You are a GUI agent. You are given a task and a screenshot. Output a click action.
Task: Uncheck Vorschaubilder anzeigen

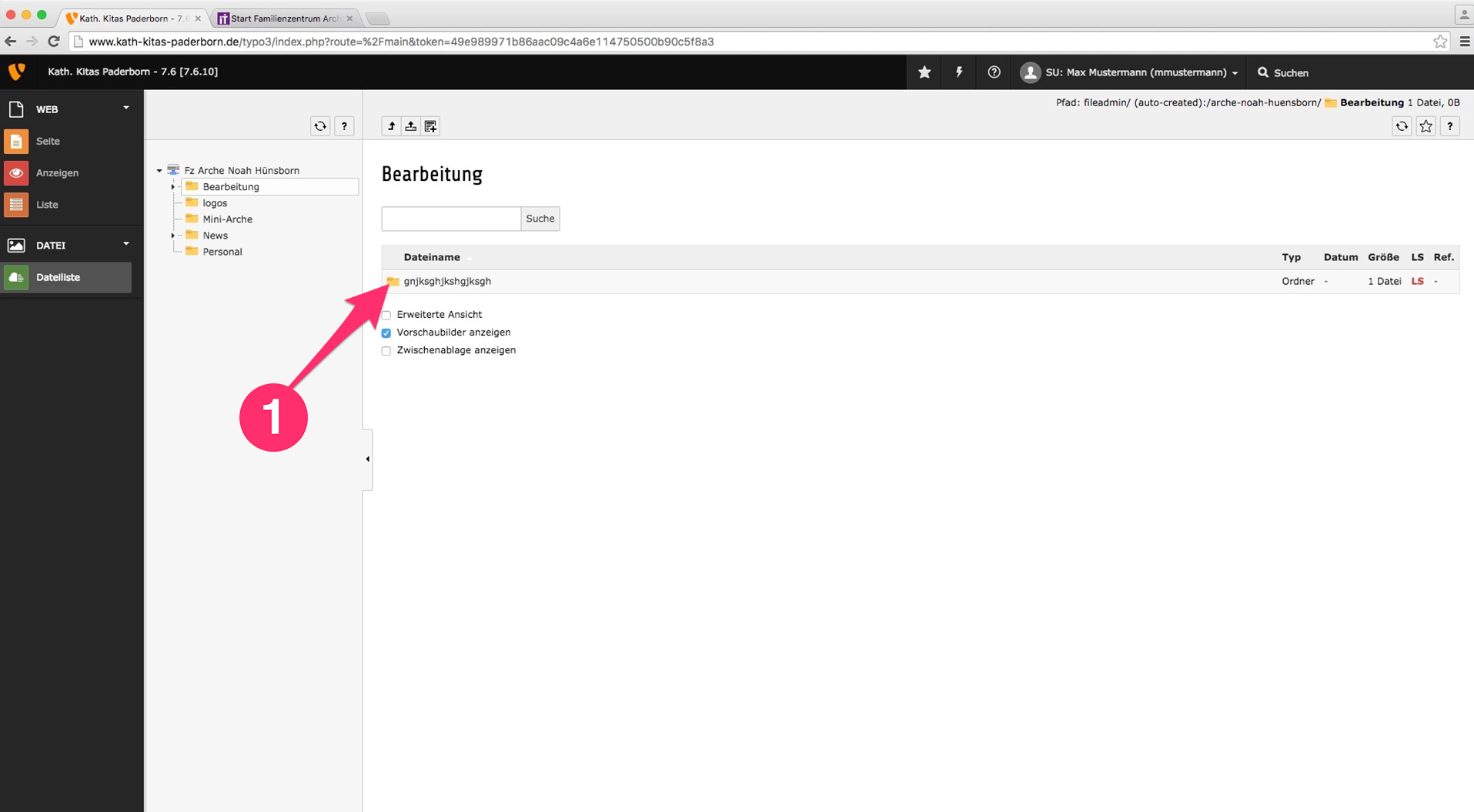(386, 333)
